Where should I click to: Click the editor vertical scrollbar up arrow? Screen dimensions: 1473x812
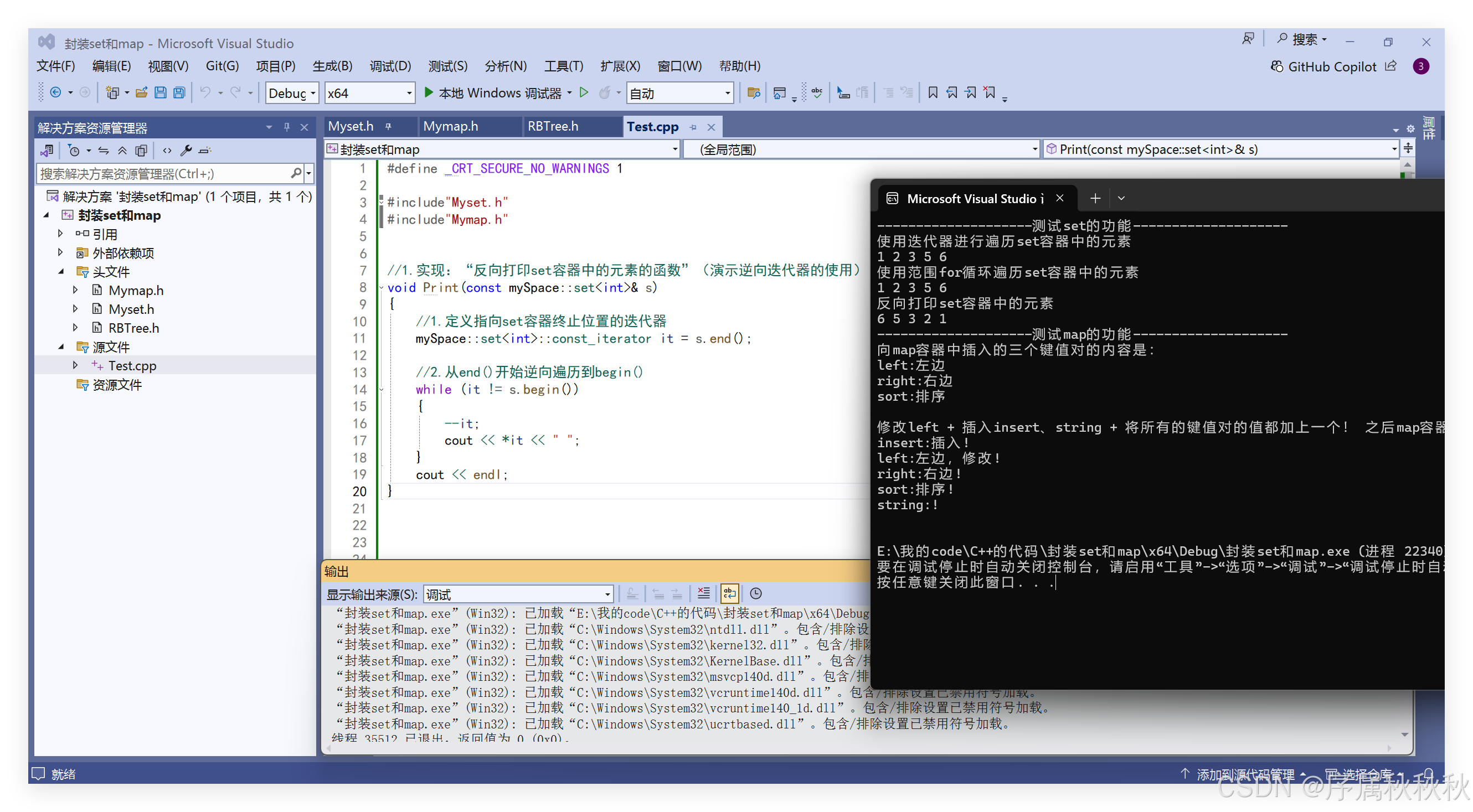(1407, 164)
